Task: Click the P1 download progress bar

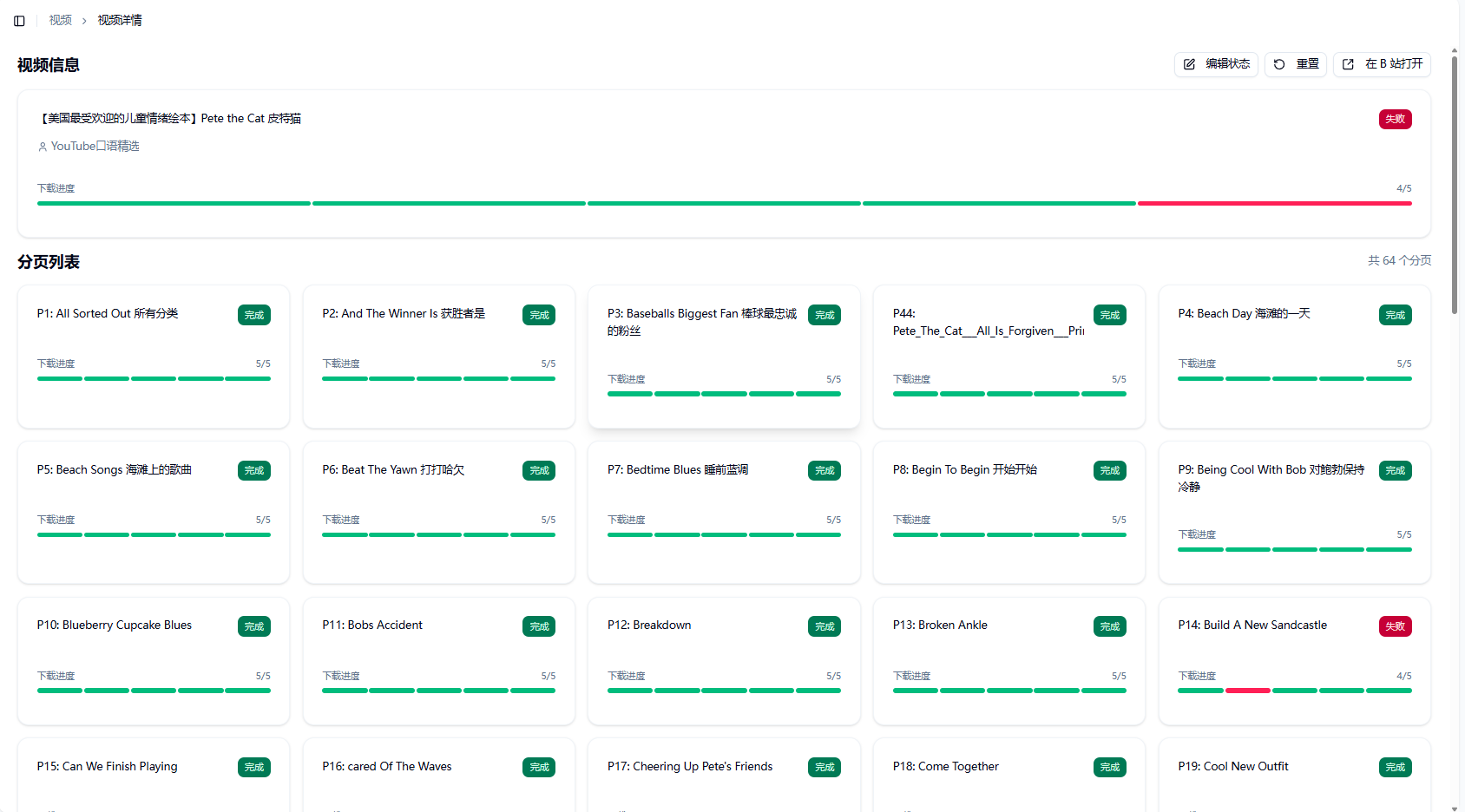Action: (154, 379)
